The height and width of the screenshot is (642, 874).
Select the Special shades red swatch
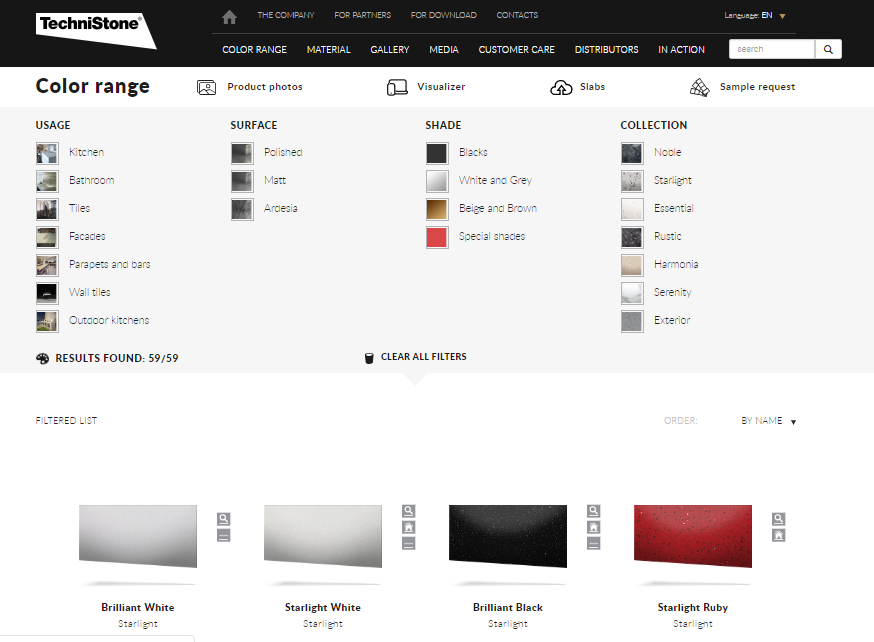437,237
